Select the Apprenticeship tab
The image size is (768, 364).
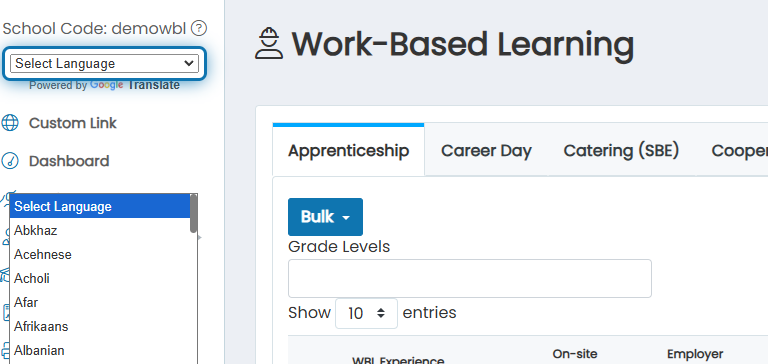(348, 149)
